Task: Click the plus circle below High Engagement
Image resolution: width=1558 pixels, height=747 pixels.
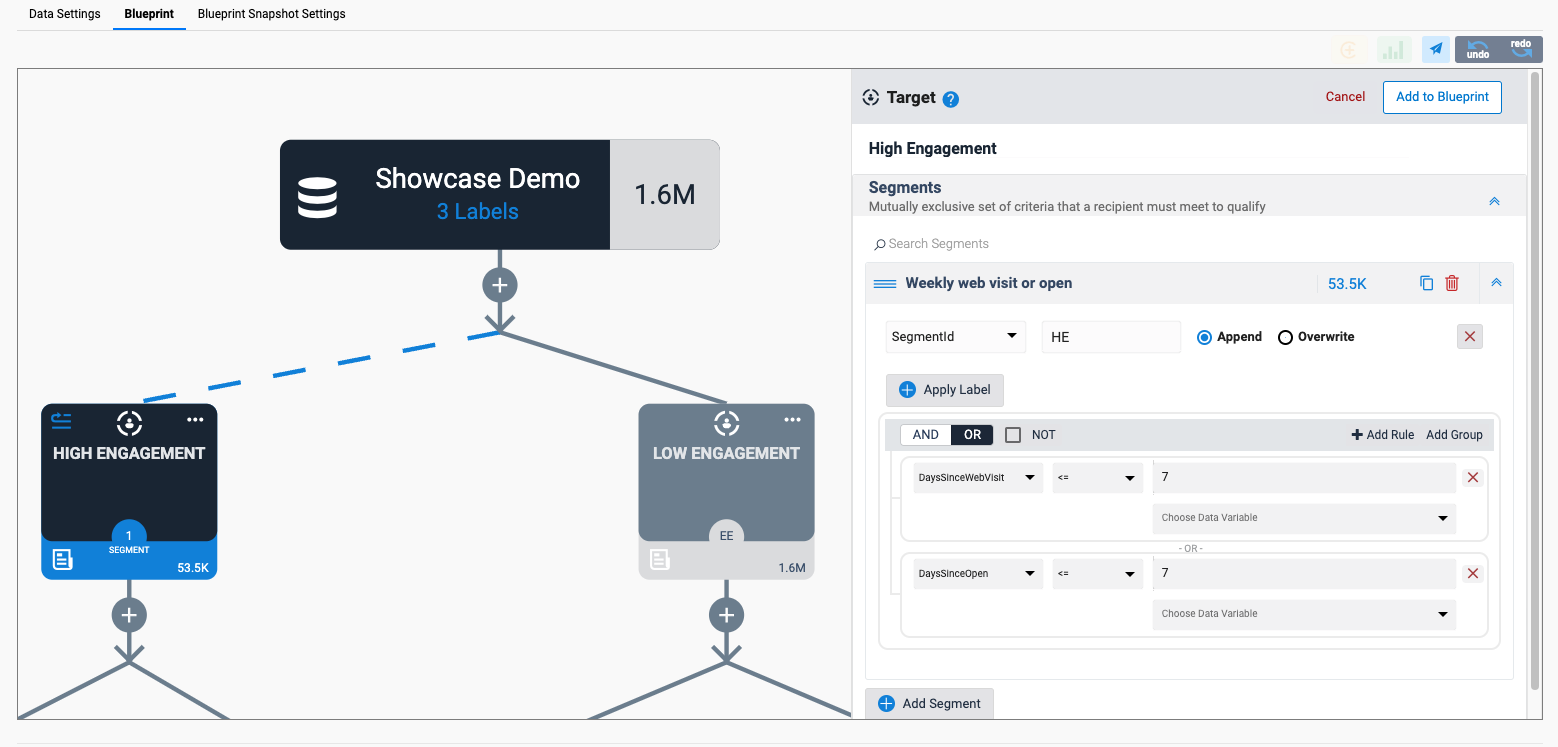Action: (128, 615)
